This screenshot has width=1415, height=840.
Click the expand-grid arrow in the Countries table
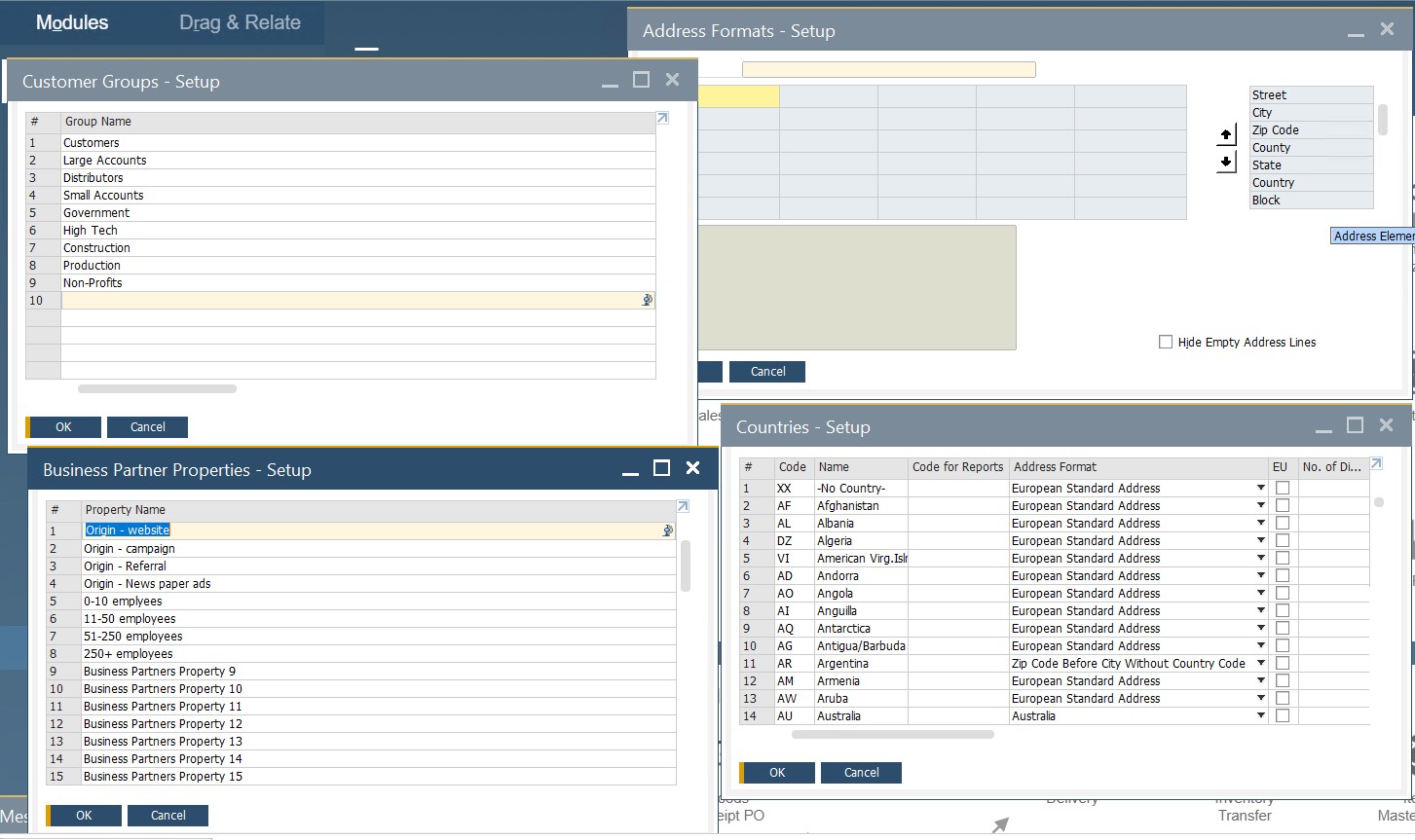click(1376, 463)
